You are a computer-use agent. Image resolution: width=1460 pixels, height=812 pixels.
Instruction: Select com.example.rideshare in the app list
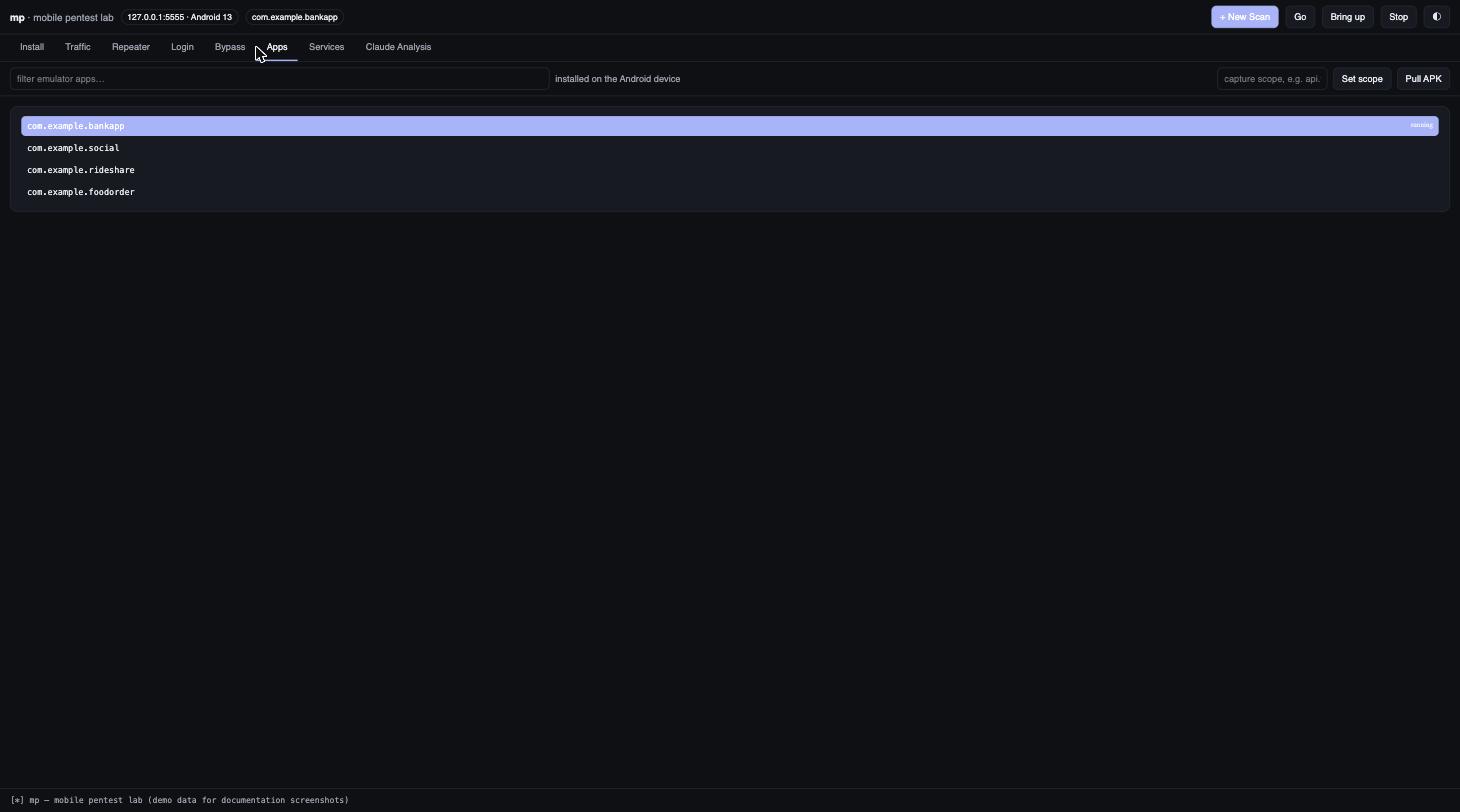(x=729, y=170)
